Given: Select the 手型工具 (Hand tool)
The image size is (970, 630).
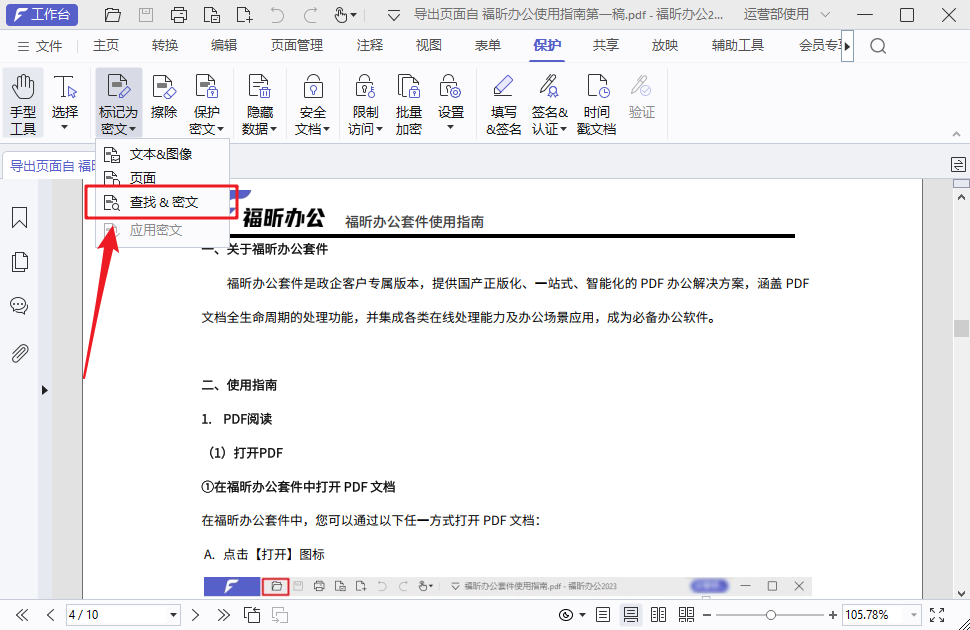Looking at the screenshot, I should (x=23, y=100).
